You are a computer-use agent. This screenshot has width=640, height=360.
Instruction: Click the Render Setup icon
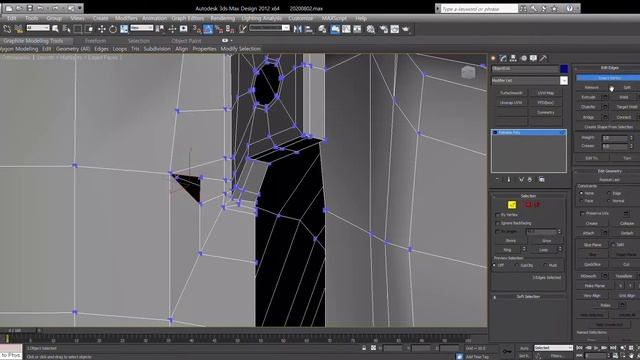click(383, 29)
